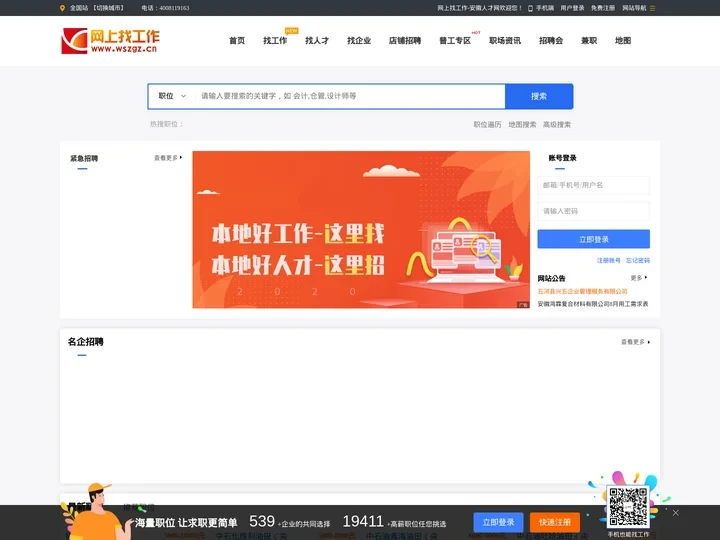Select the 兼职 navigation item
720x540 pixels.
(x=589, y=40)
